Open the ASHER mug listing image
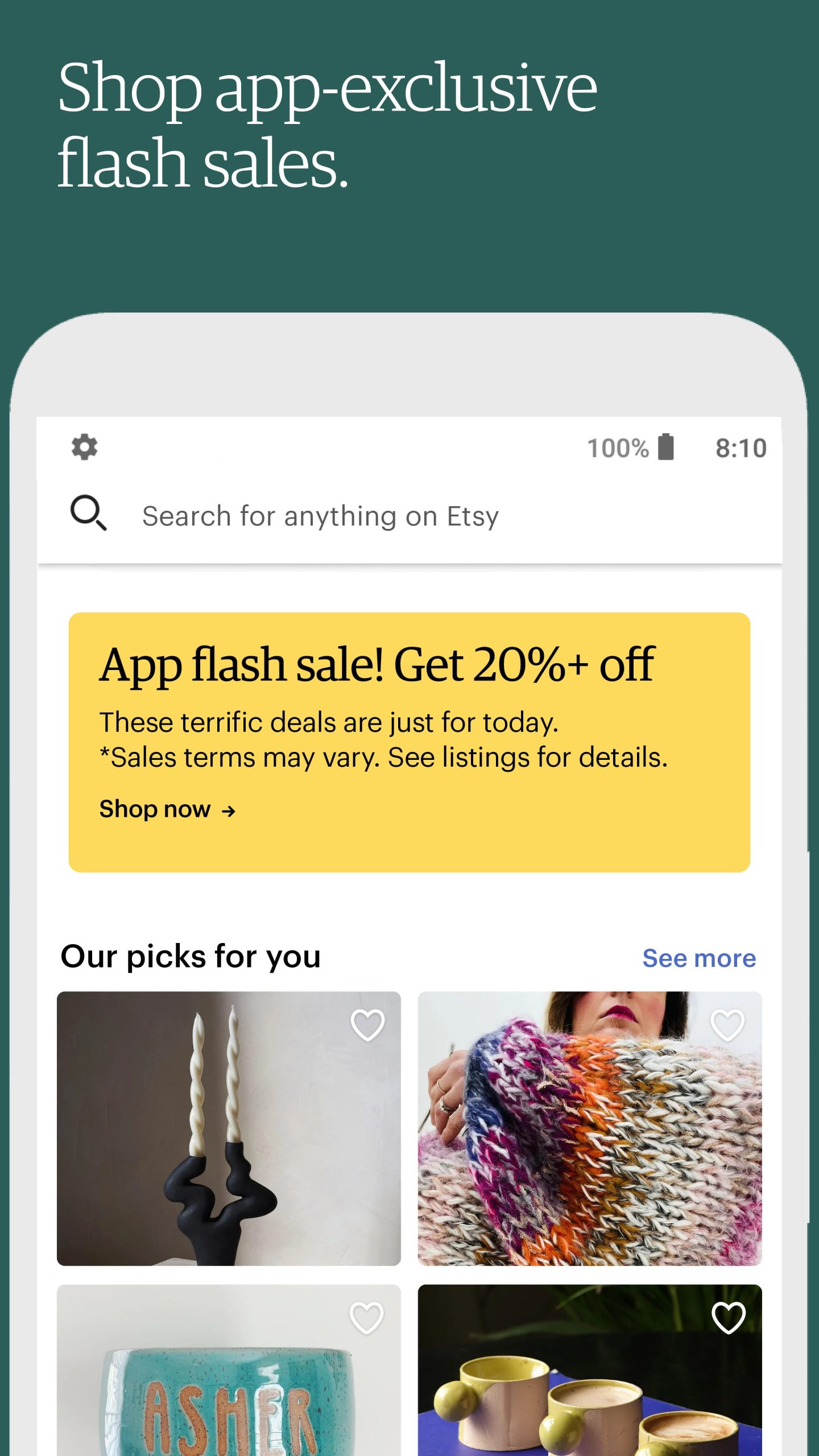 (x=229, y=1370)
